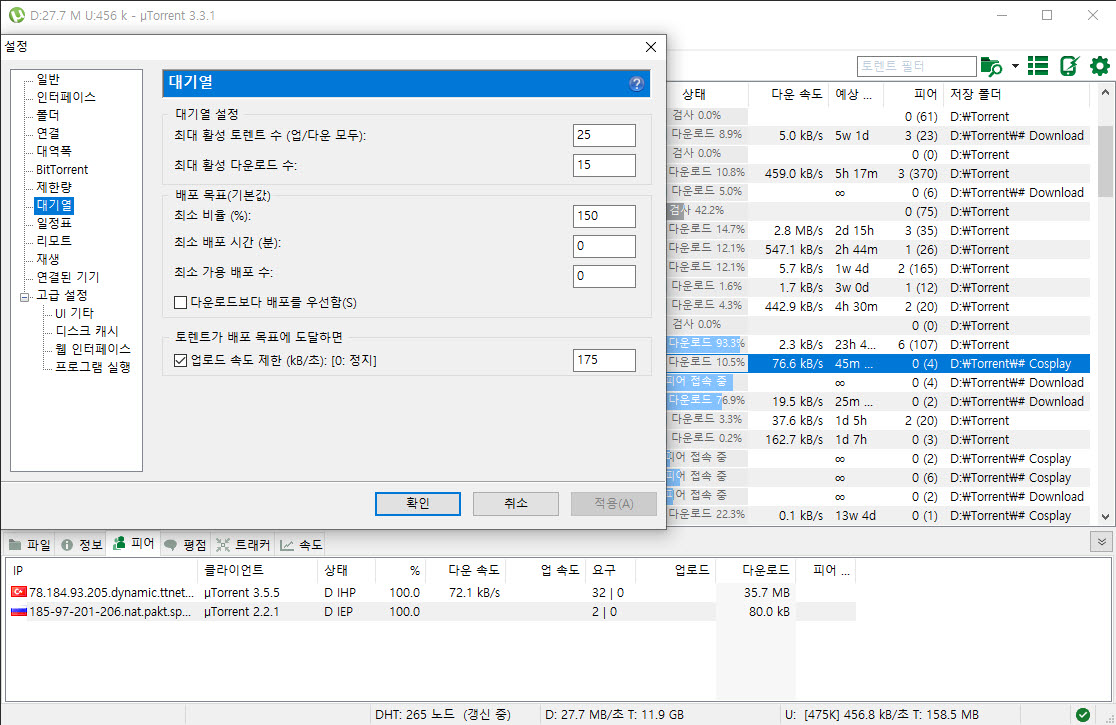
Task: Click the torrent filter search field
Action: coord(917,66)
